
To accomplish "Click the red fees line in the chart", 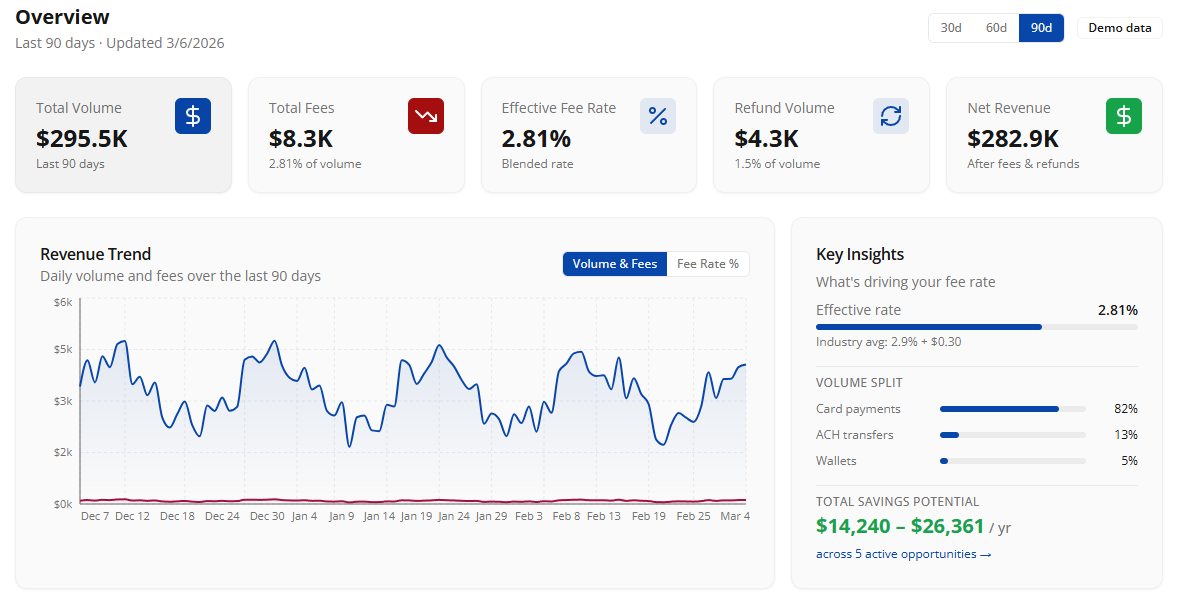I will (x=400, y=500).
